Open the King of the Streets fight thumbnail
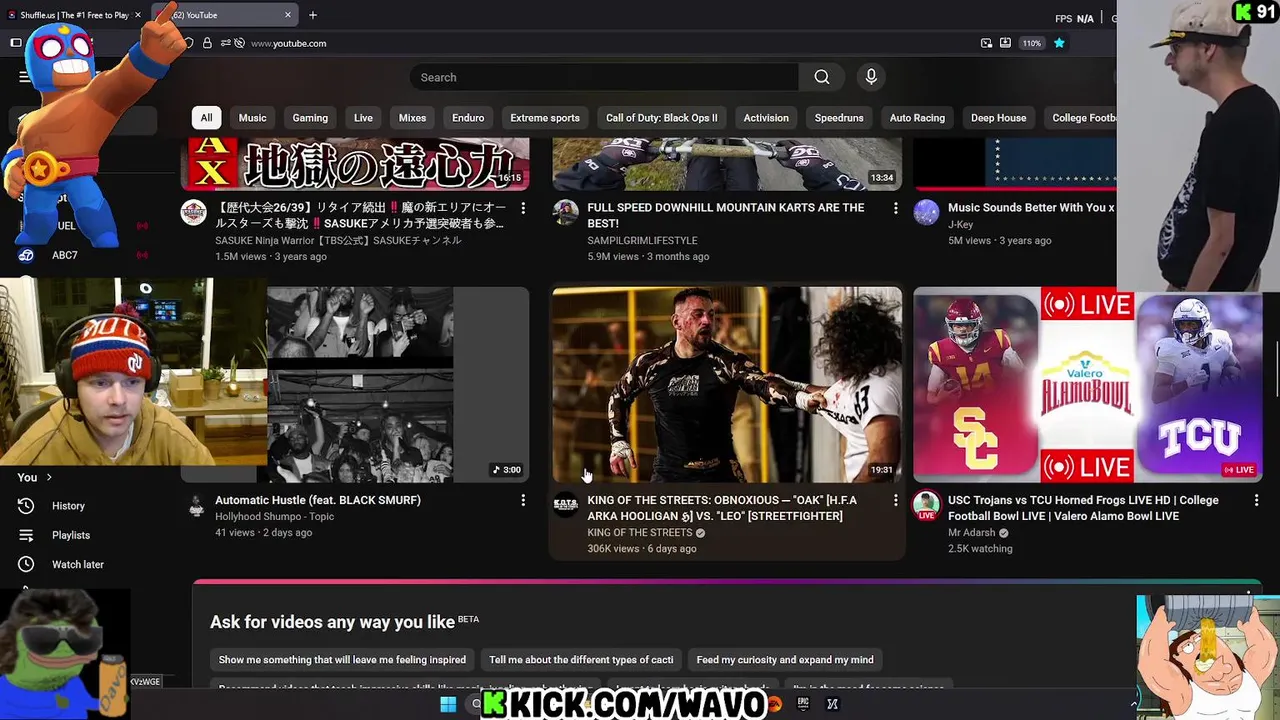The height and width of the screenshot is (720, 1280). click(x=727, y=385)
